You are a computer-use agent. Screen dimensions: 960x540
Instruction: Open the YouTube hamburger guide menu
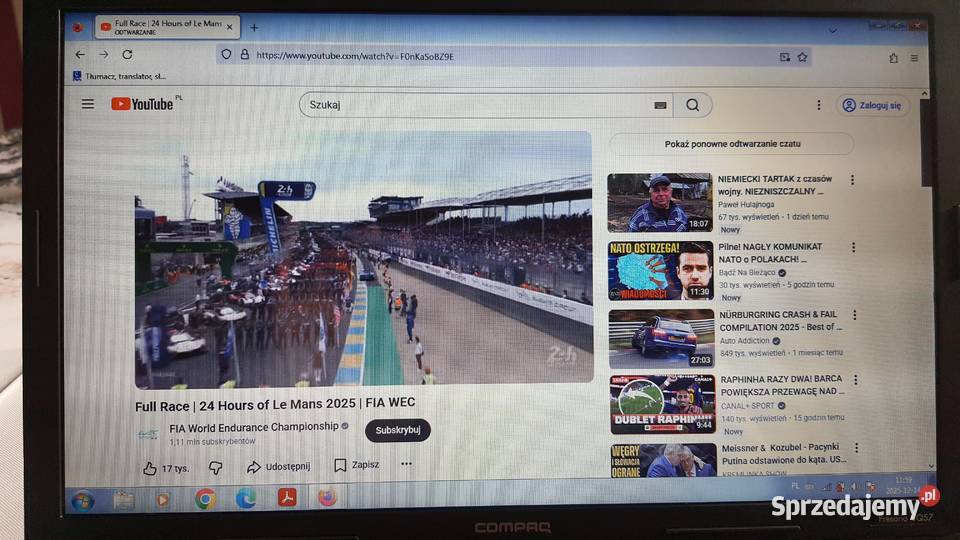(88, 104)
